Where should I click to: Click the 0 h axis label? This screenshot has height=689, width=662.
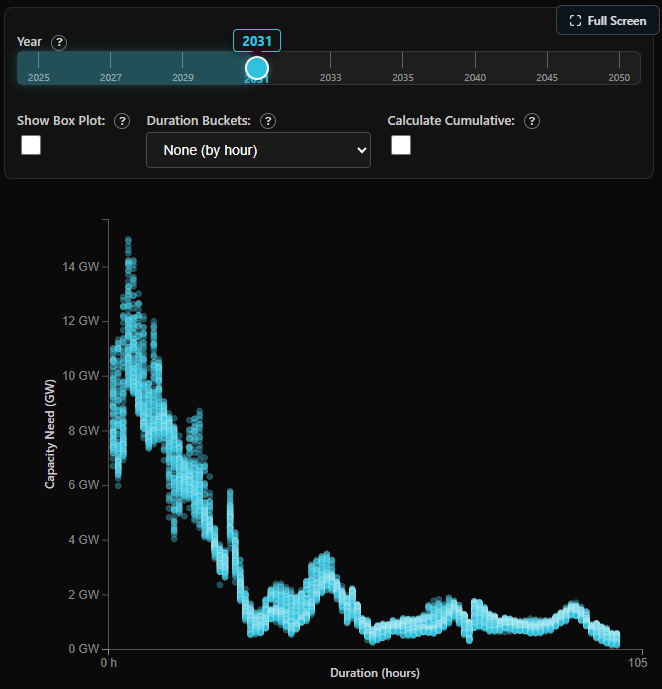pos(109,663)
